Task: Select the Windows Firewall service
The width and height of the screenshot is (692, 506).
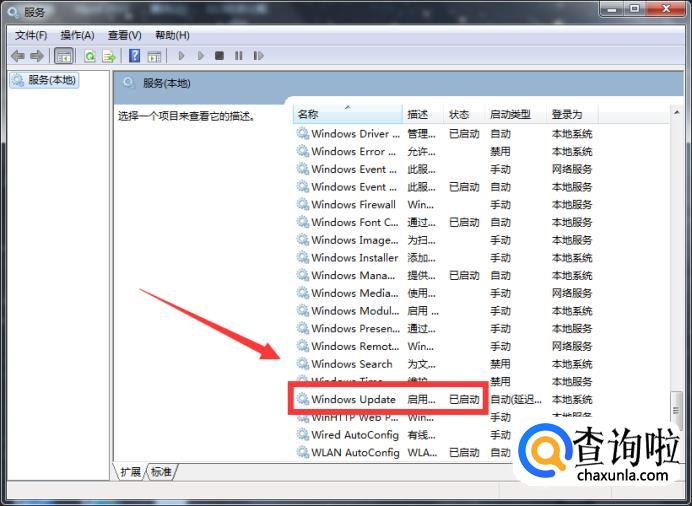Action: (445, 204)
